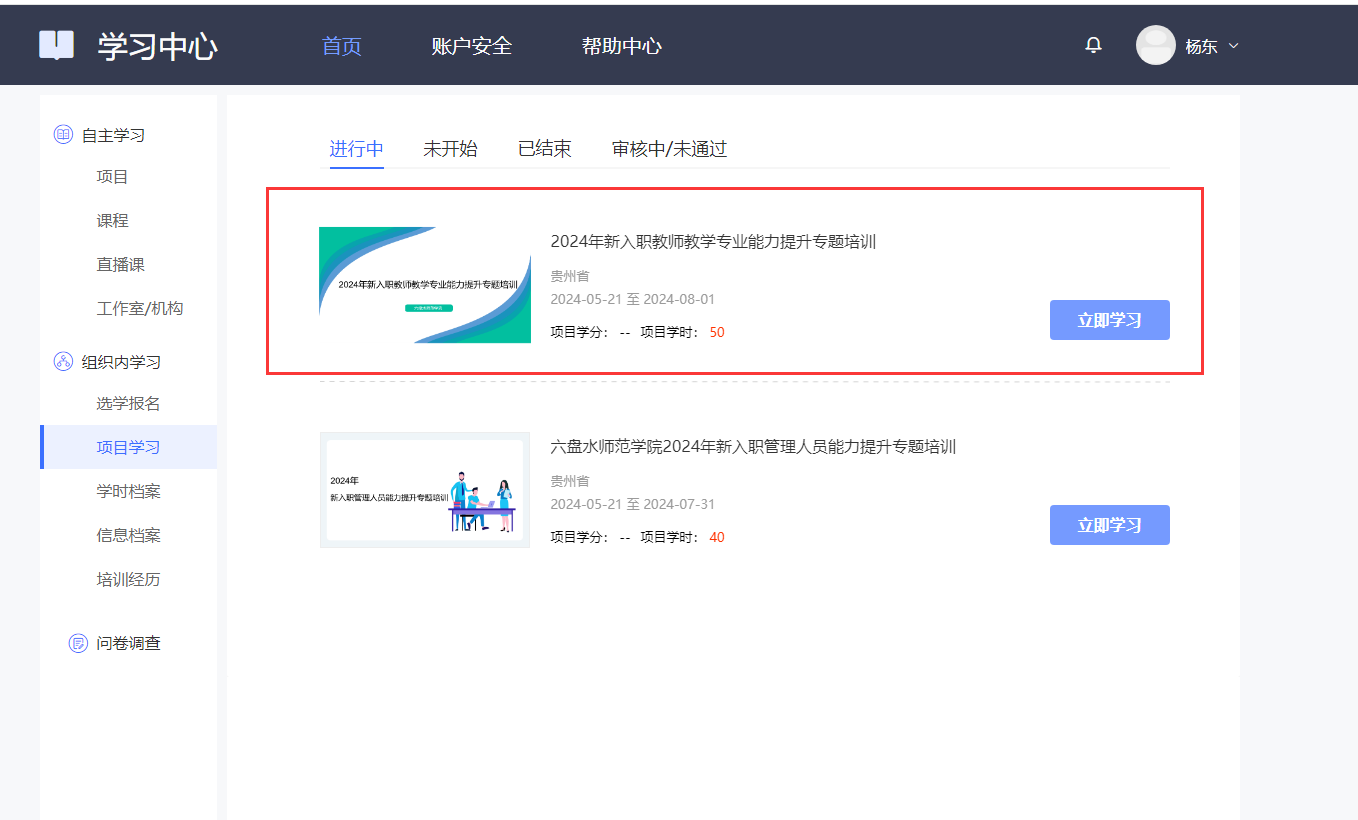Open 账户安全 in the top navigation

coord(471,46)
